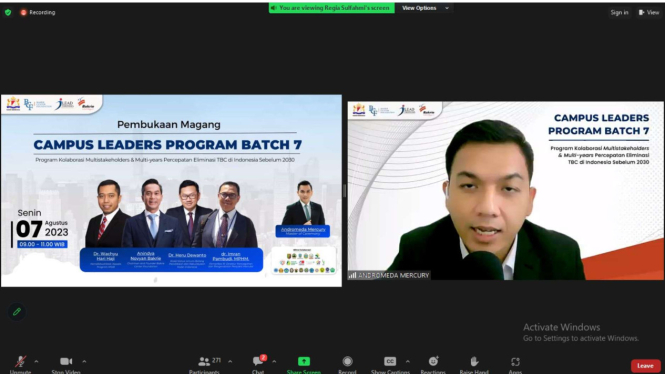
Task: Unmute the microphone
Action: (x=20, y=364)
